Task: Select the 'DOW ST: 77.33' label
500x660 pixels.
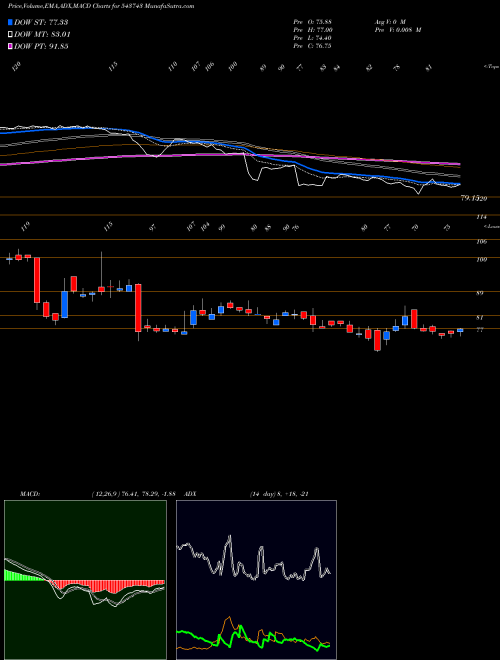Action: point(41,22)
